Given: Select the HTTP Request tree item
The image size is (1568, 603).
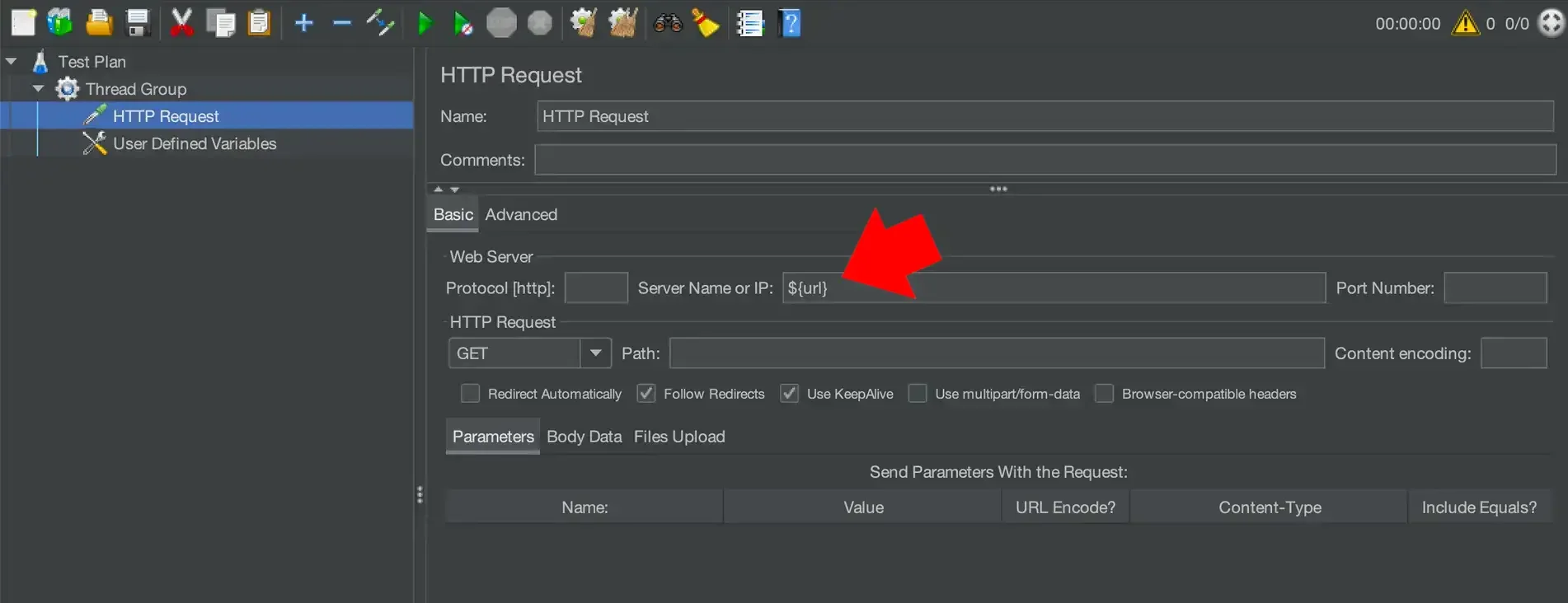Looking at the screenshot, I should point(166,116).
